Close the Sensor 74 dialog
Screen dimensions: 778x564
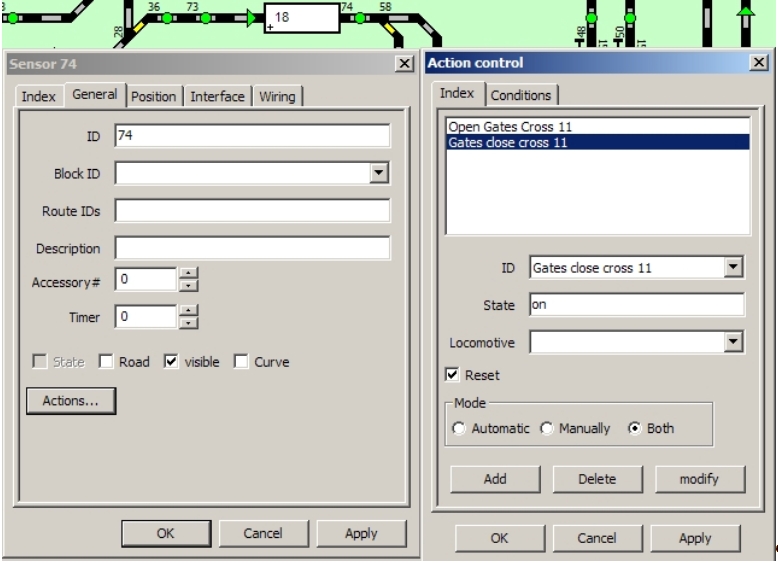404,64
